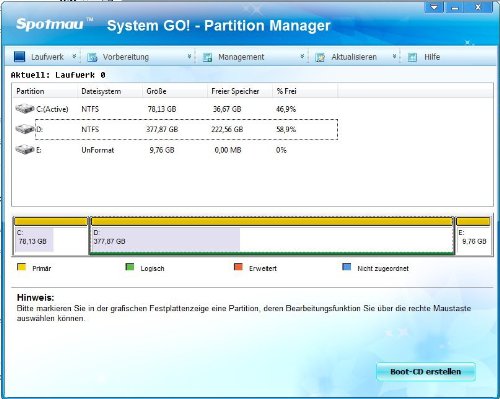Click the Laufwerk drive icon
The height and width of the screenshot is (399, 500).
click(19, 57)
